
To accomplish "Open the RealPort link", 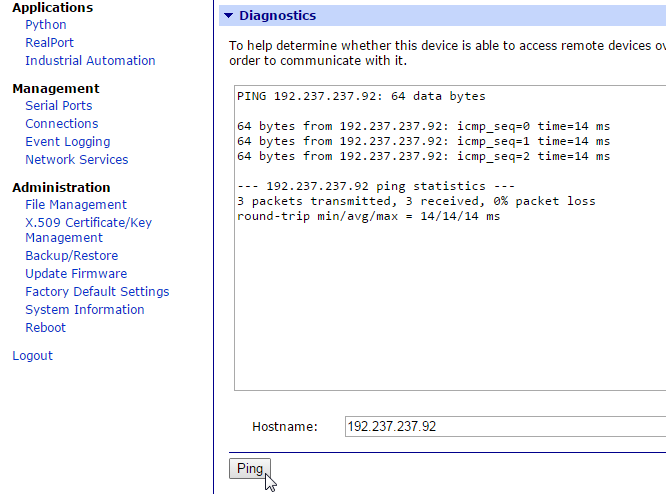I will pos(49,43).
